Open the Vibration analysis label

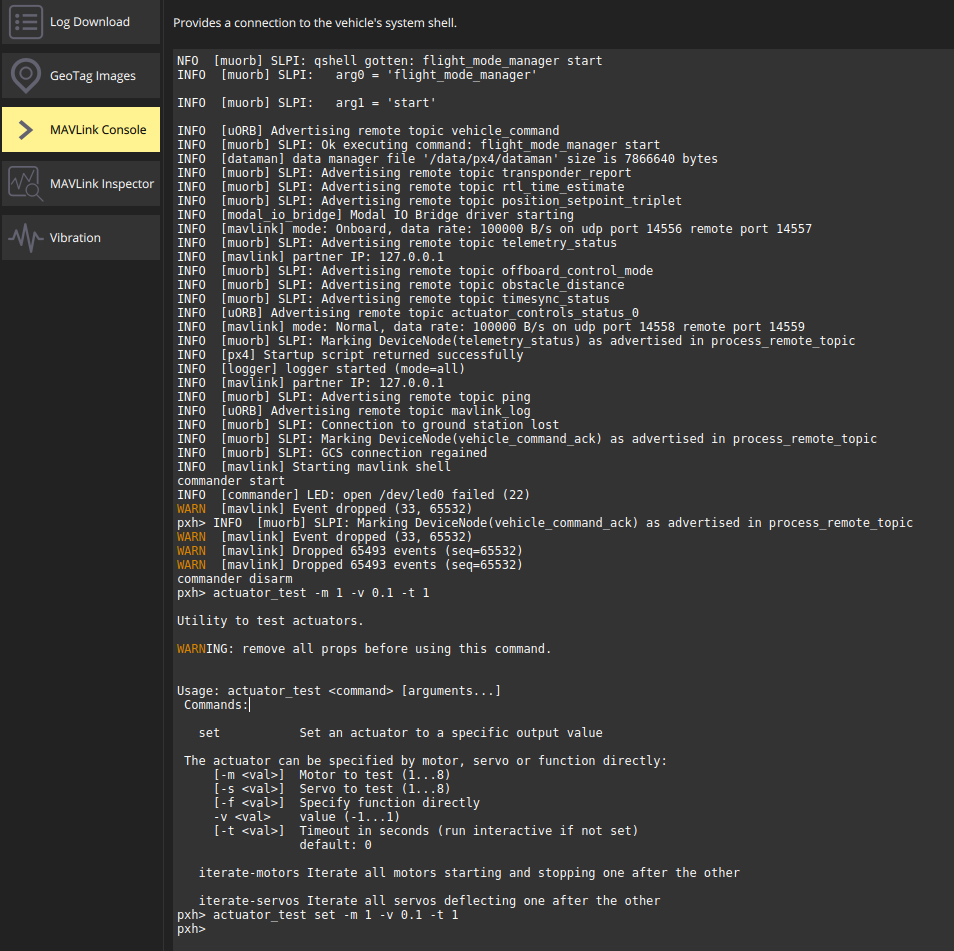coord(75,237)
